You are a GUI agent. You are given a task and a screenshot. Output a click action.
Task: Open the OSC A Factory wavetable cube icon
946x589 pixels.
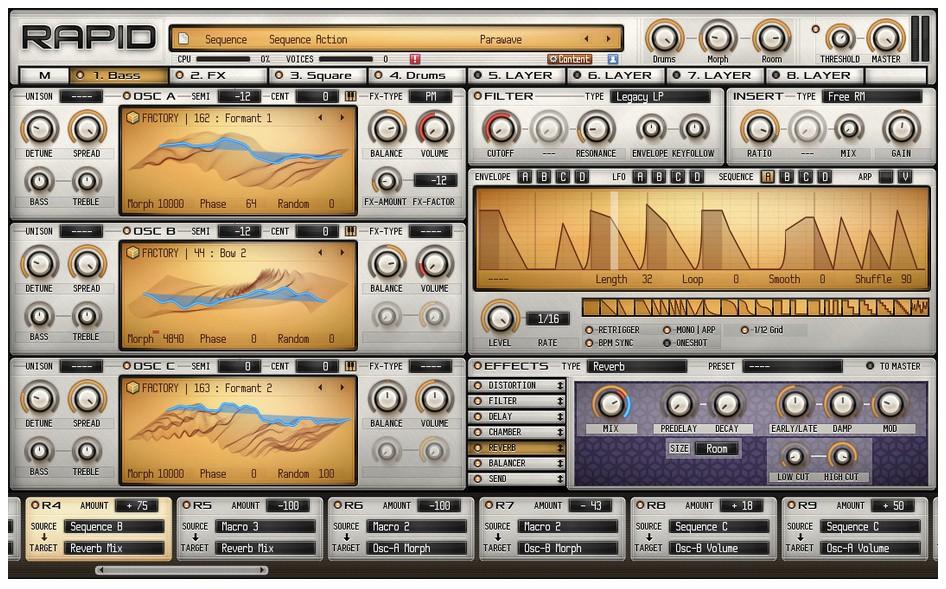pyautogui.click(x=132, y=118)
